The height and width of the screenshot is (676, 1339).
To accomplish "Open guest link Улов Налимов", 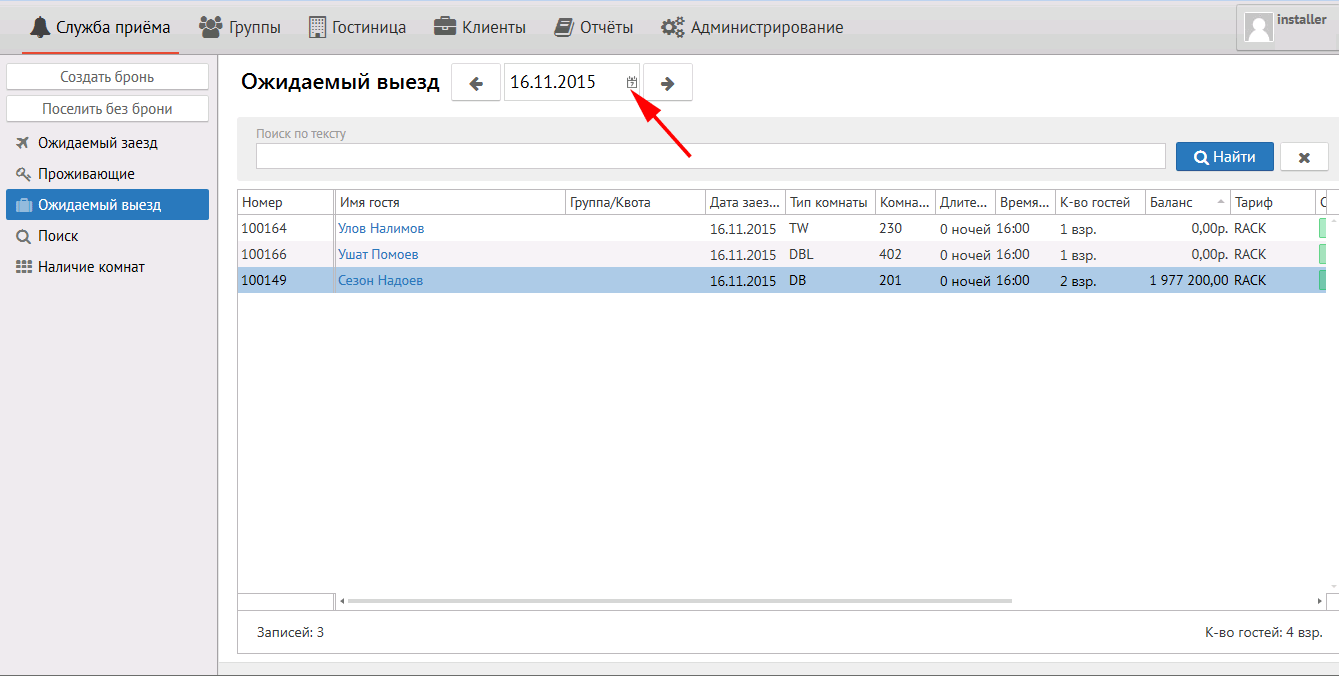I will pos(381,229).
